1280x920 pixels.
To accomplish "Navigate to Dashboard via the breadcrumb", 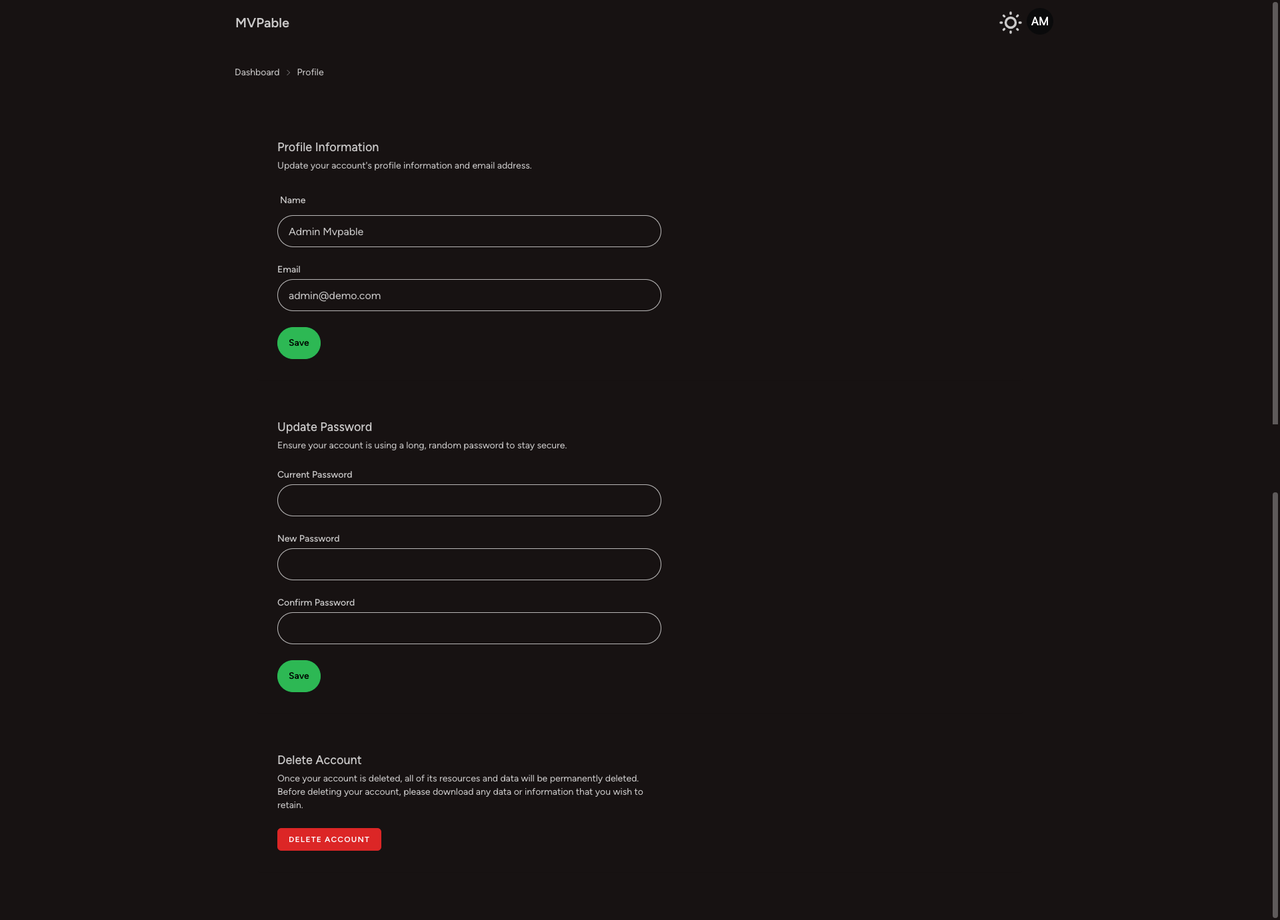I will click(257, 71).
